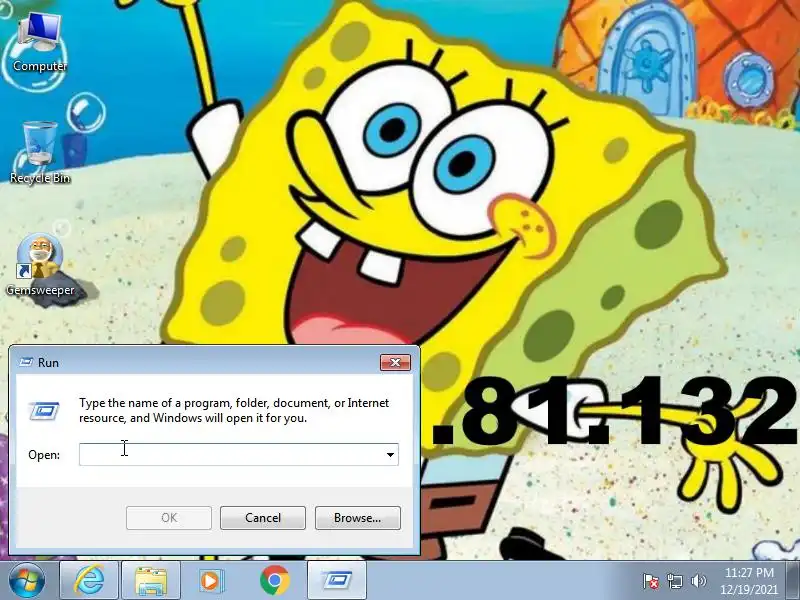Open Action Center flag in the tray
800x600 pixels.
click(651, 581)
